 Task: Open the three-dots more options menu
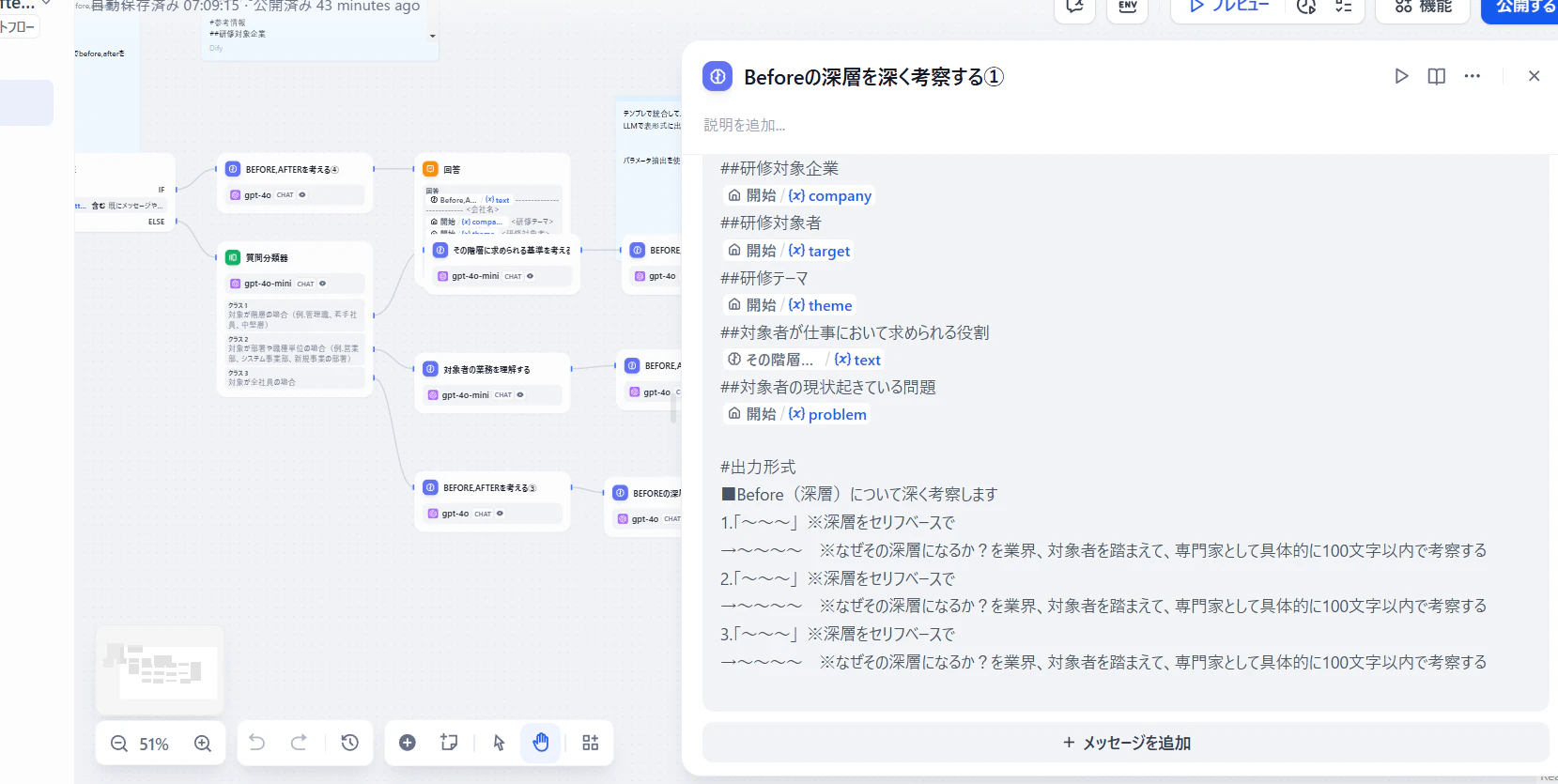coord(1472,76)
